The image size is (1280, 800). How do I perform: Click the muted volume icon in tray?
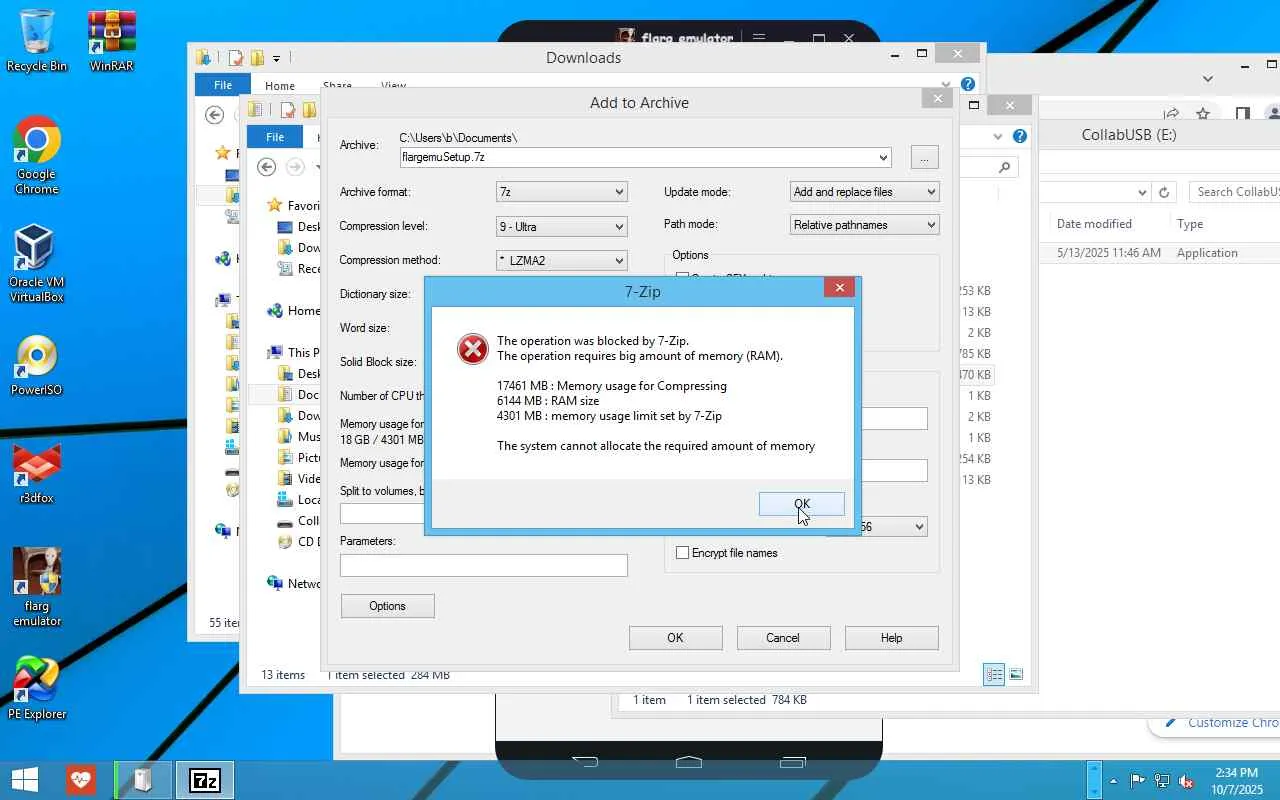(1186, 781)
